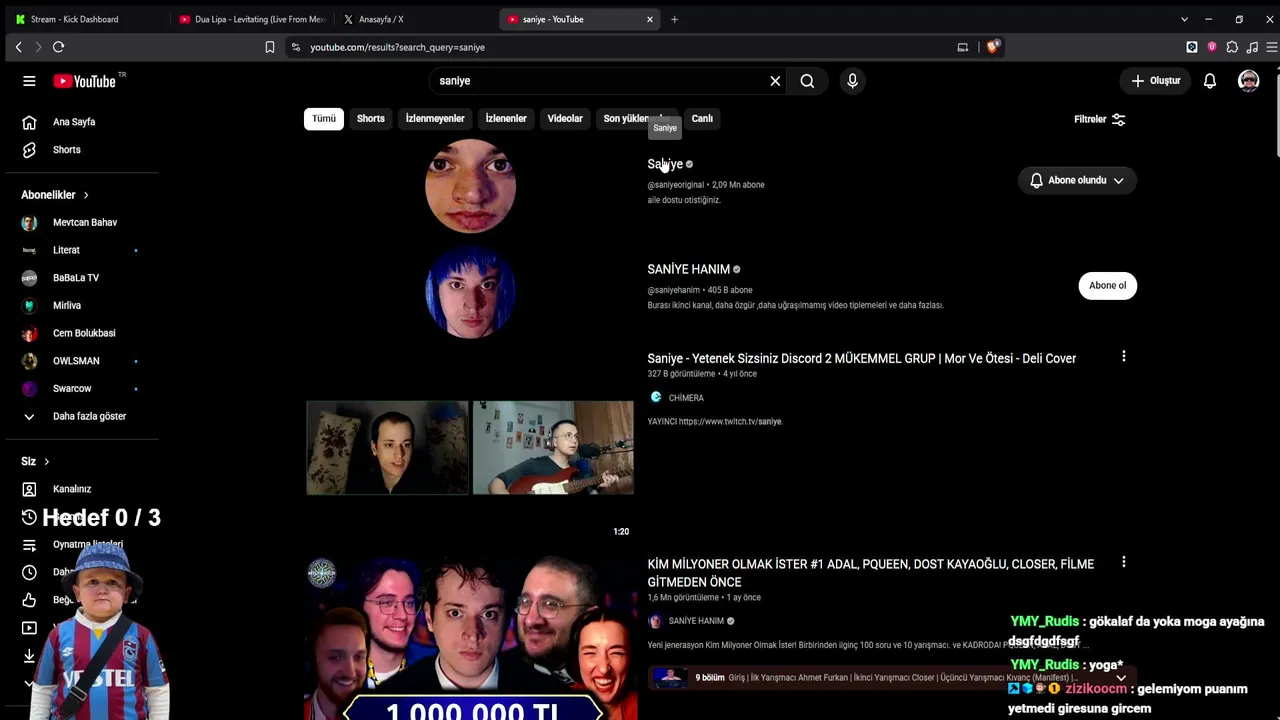Viewport: 1280px width, 720px height.
Task: Expand the Siz section
Action: coord(36,461)
